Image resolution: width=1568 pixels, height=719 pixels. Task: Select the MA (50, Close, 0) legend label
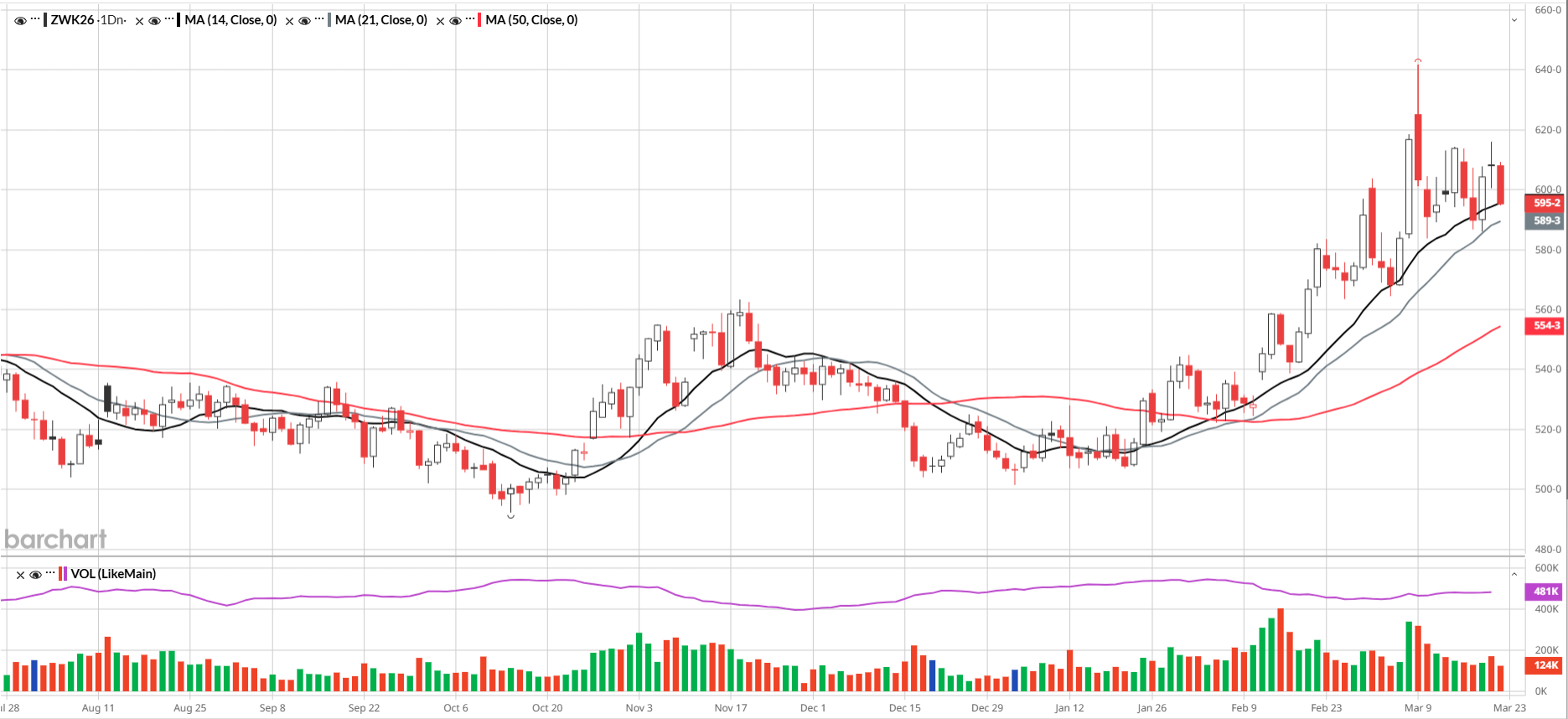coord(532,20)
